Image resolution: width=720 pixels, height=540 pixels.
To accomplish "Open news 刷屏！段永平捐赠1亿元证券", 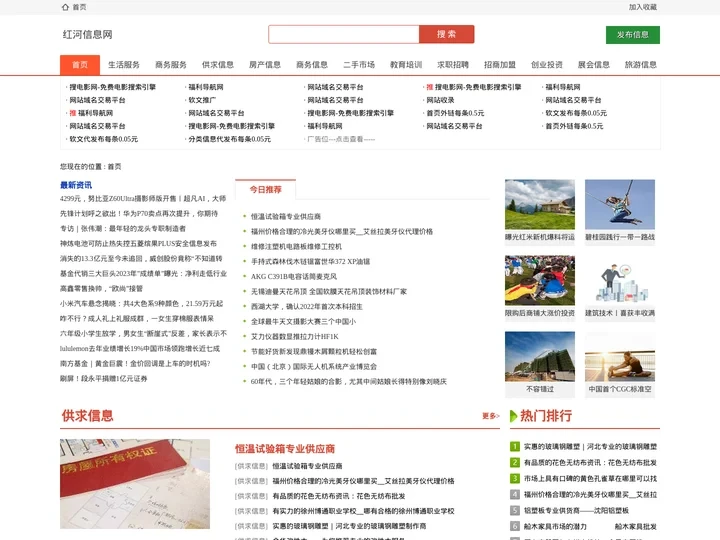I will point(104,379).
